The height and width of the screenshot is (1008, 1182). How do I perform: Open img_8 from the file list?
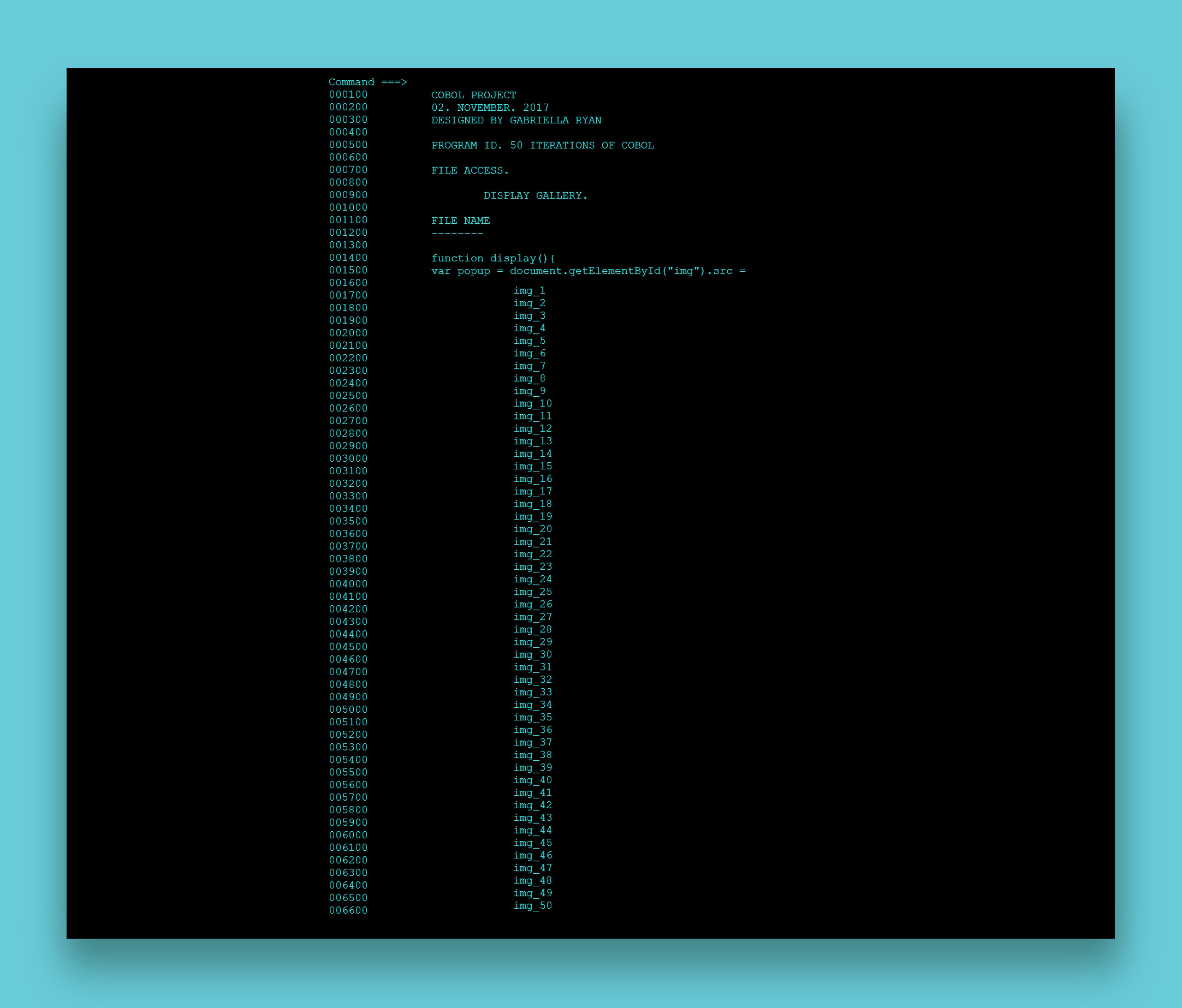click(x=529, y=379)
